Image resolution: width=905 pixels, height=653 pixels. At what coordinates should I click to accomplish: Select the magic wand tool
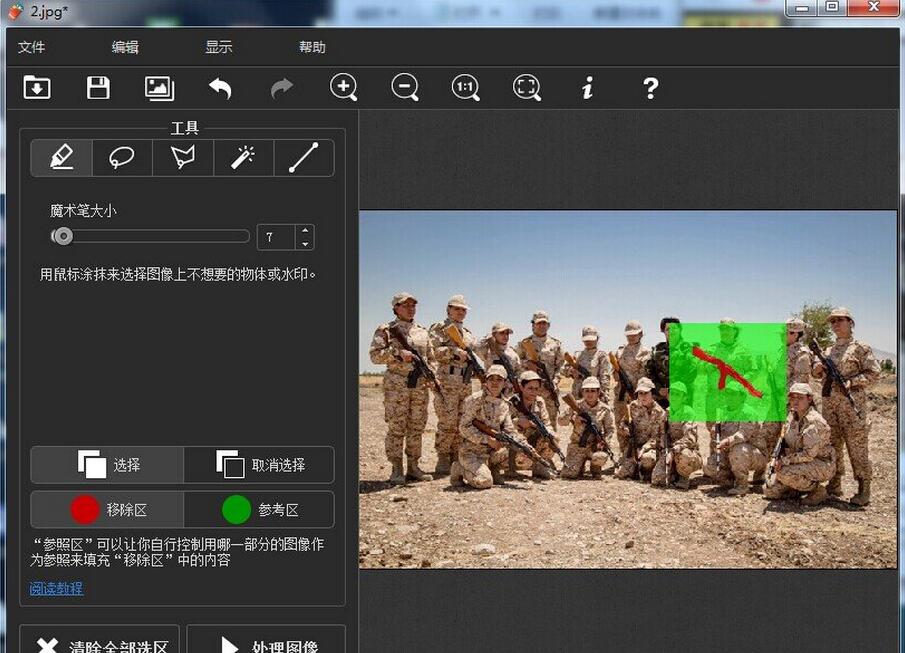pos(243,158)
